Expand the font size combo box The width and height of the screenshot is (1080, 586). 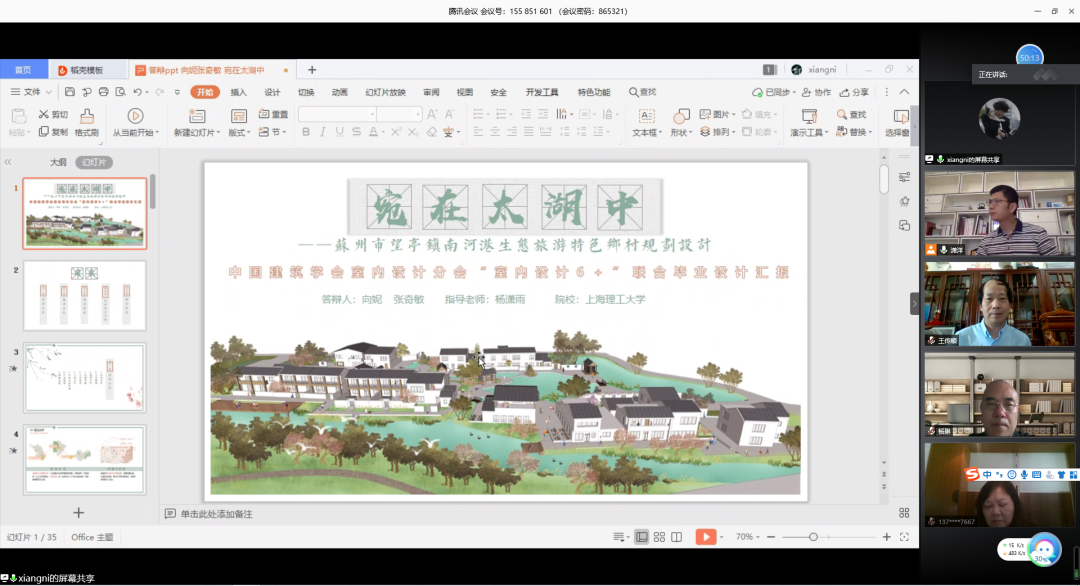[417, 114]
